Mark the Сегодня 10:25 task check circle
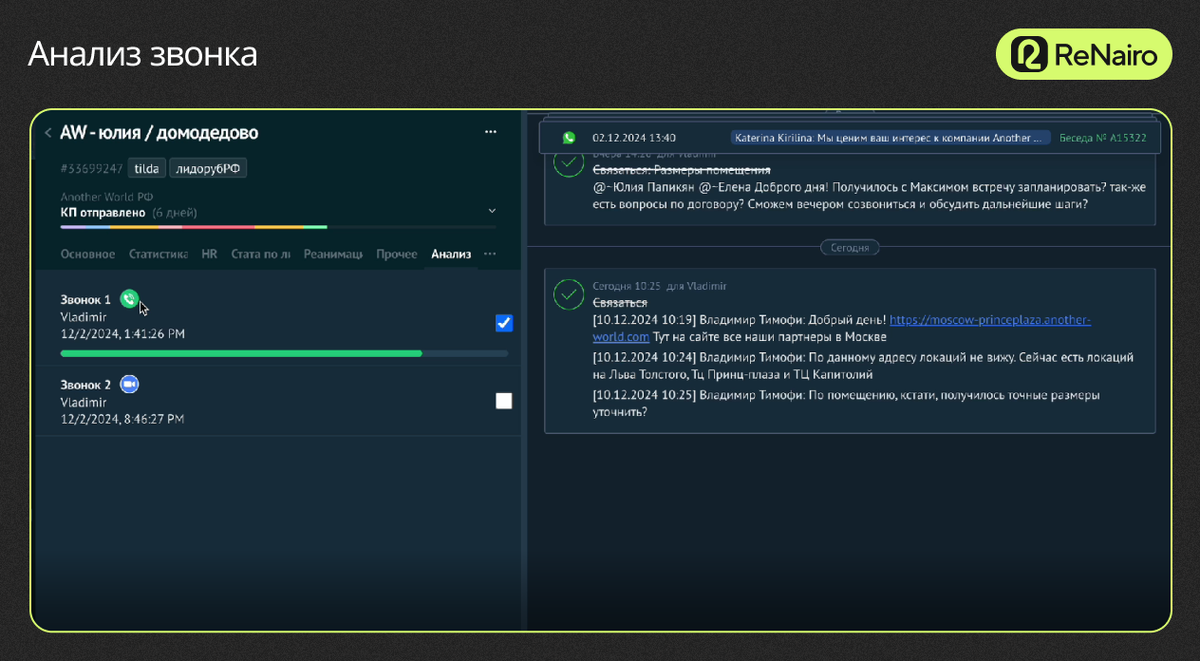The image size is (1200, 661). point(569,294)
